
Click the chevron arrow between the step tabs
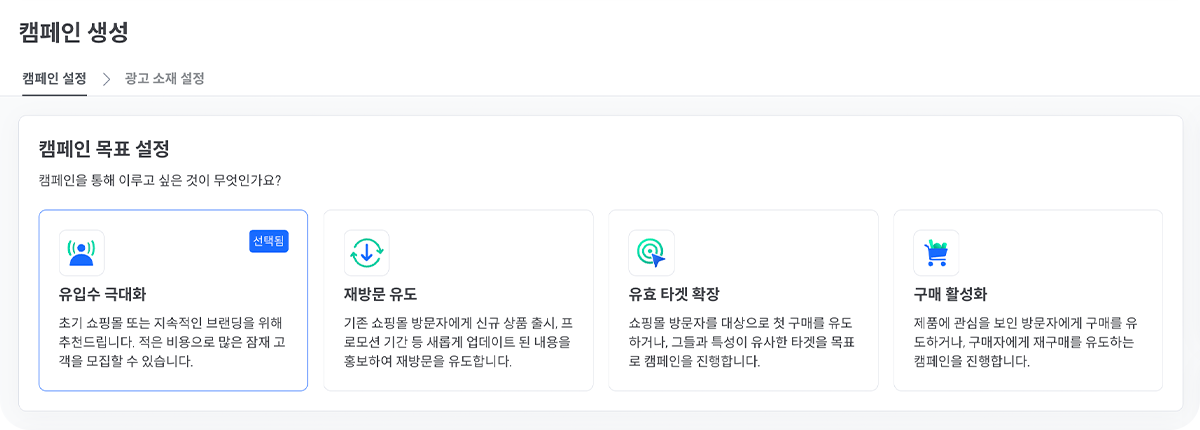click(106, 79)
